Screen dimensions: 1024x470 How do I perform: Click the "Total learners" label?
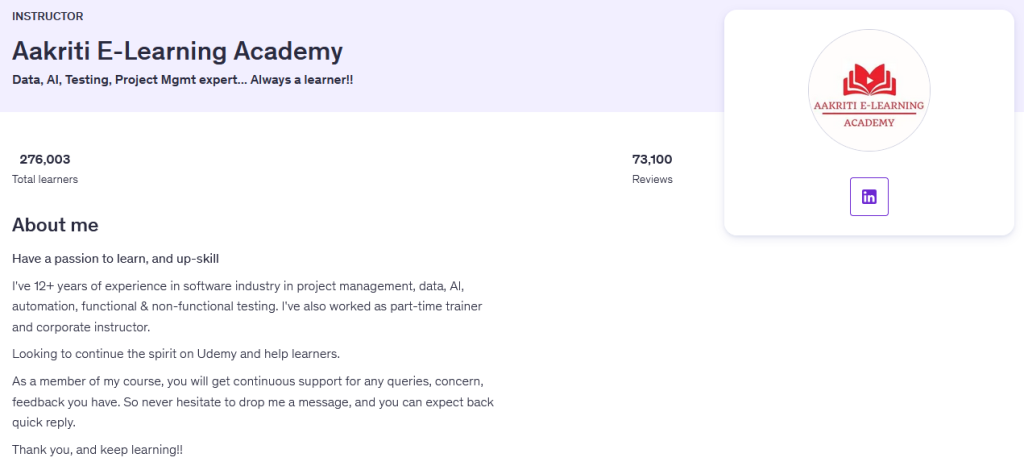(x=45, y=179)
